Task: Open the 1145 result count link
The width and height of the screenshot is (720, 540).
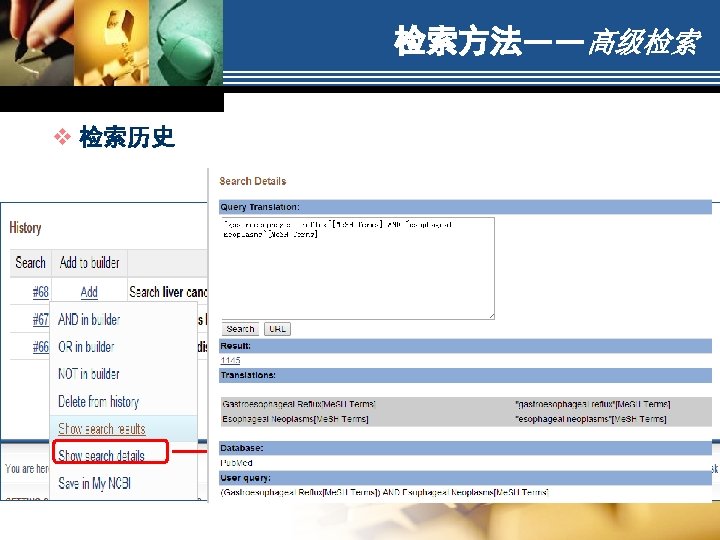Action: point(231,360)
